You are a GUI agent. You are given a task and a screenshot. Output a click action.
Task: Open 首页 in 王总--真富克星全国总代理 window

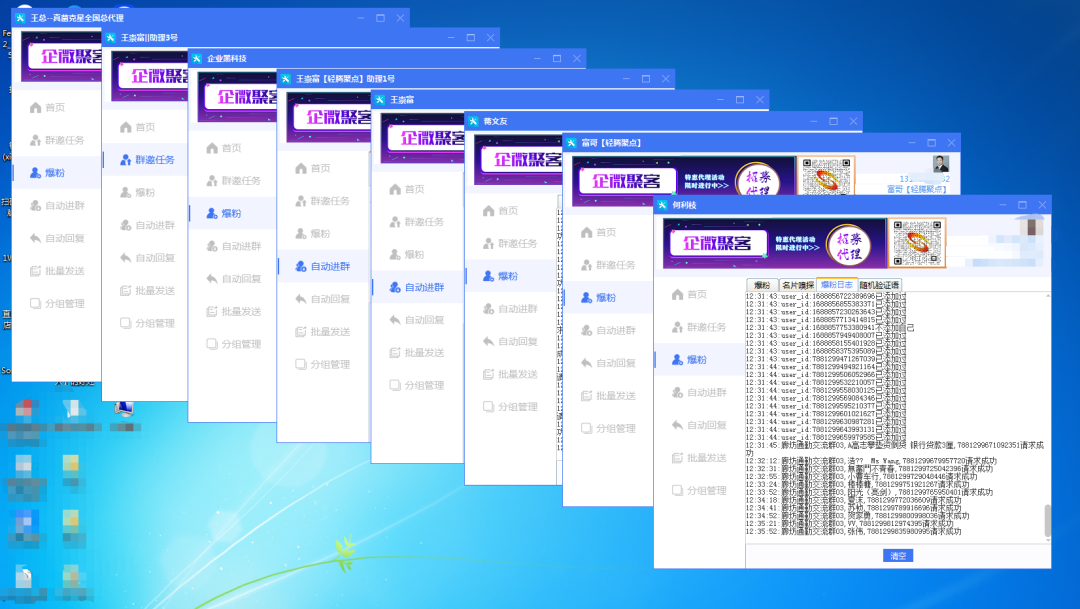pos(48,107)
